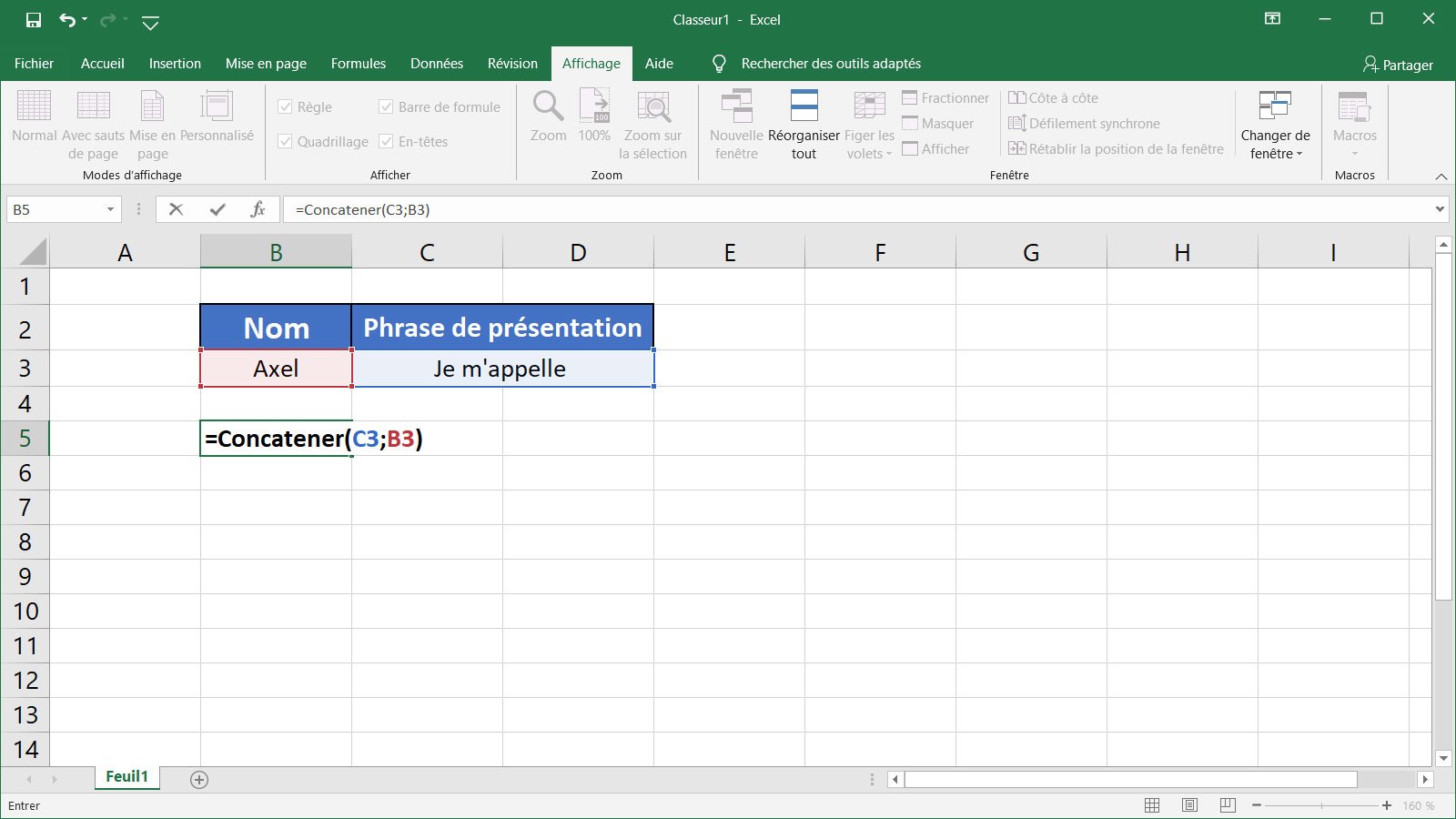The width and height of the screenshot is (1456, 819).
Task: Click inside the formula bar text
Action: coord(362,210)
